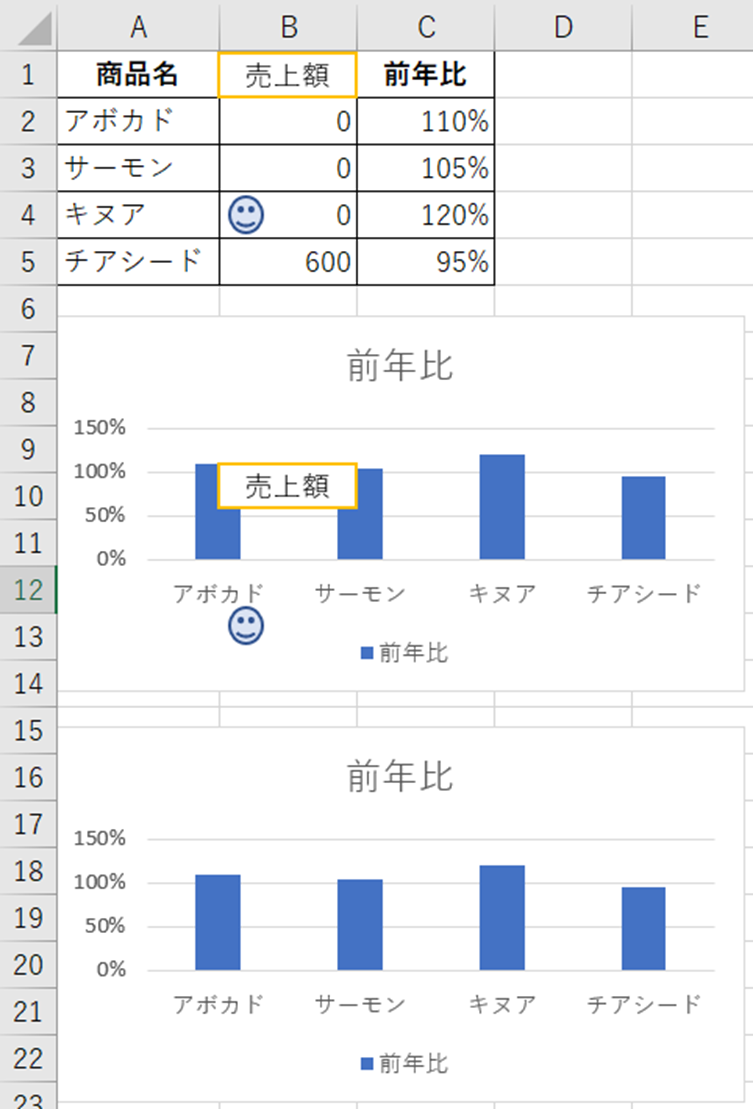Select the column D header
This screenshot has height=1109, width=753.
[x=563, y=27]
